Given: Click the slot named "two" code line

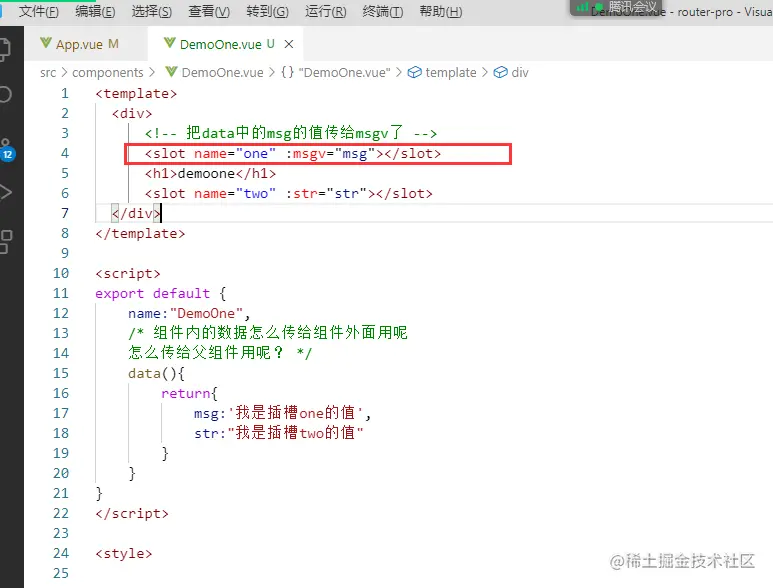Looking at the screenshot, I should [x=288, y=194].
